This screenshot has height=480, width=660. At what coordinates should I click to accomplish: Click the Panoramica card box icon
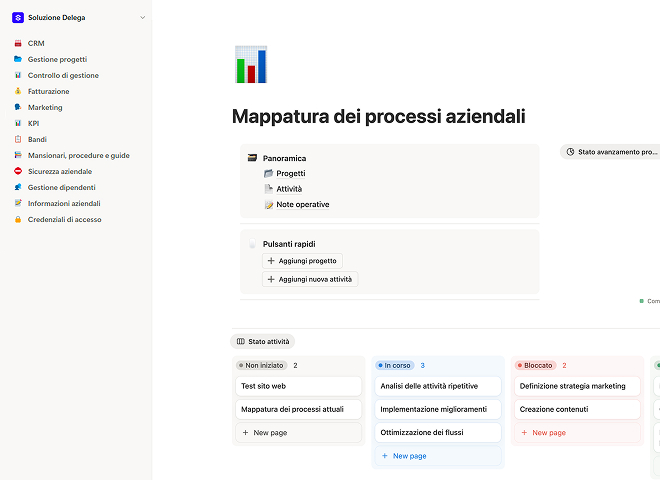click(252, 158)
